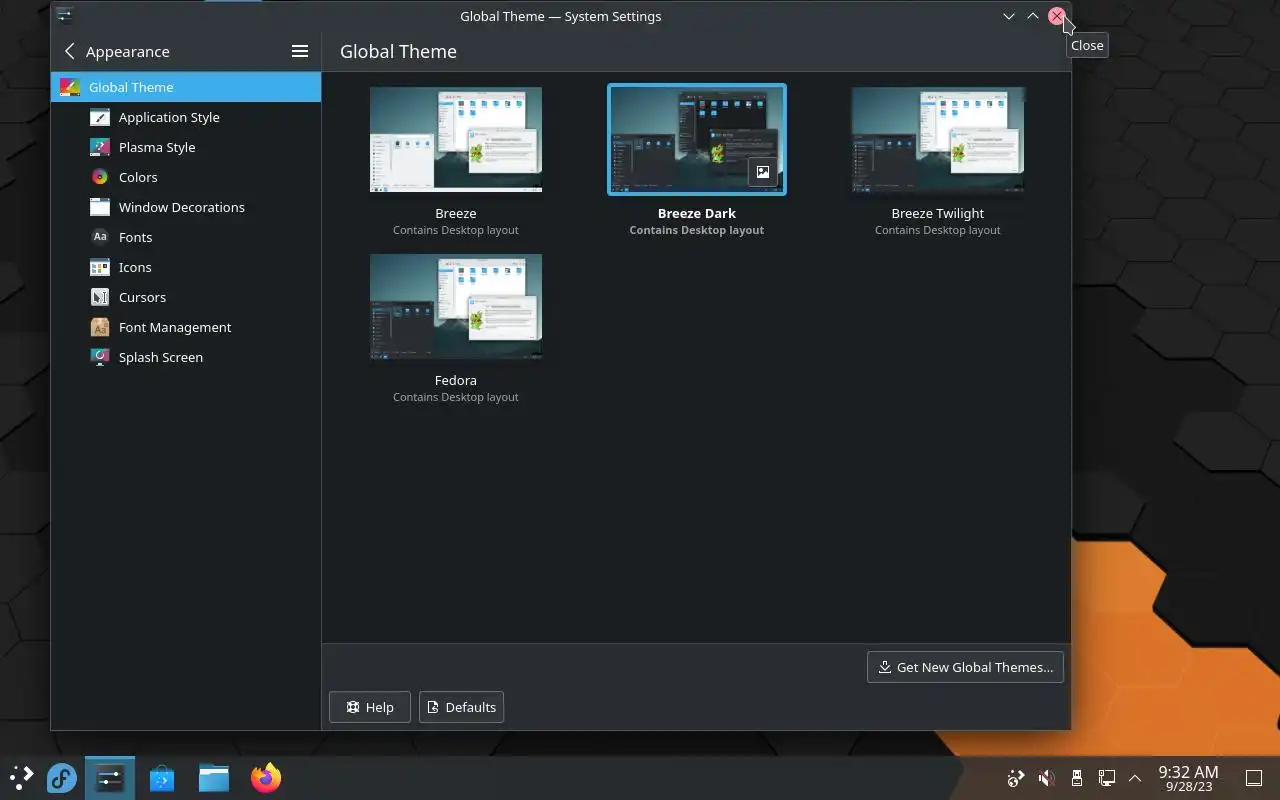Open the application launcher in the taskbar

[x=22, y=778]
